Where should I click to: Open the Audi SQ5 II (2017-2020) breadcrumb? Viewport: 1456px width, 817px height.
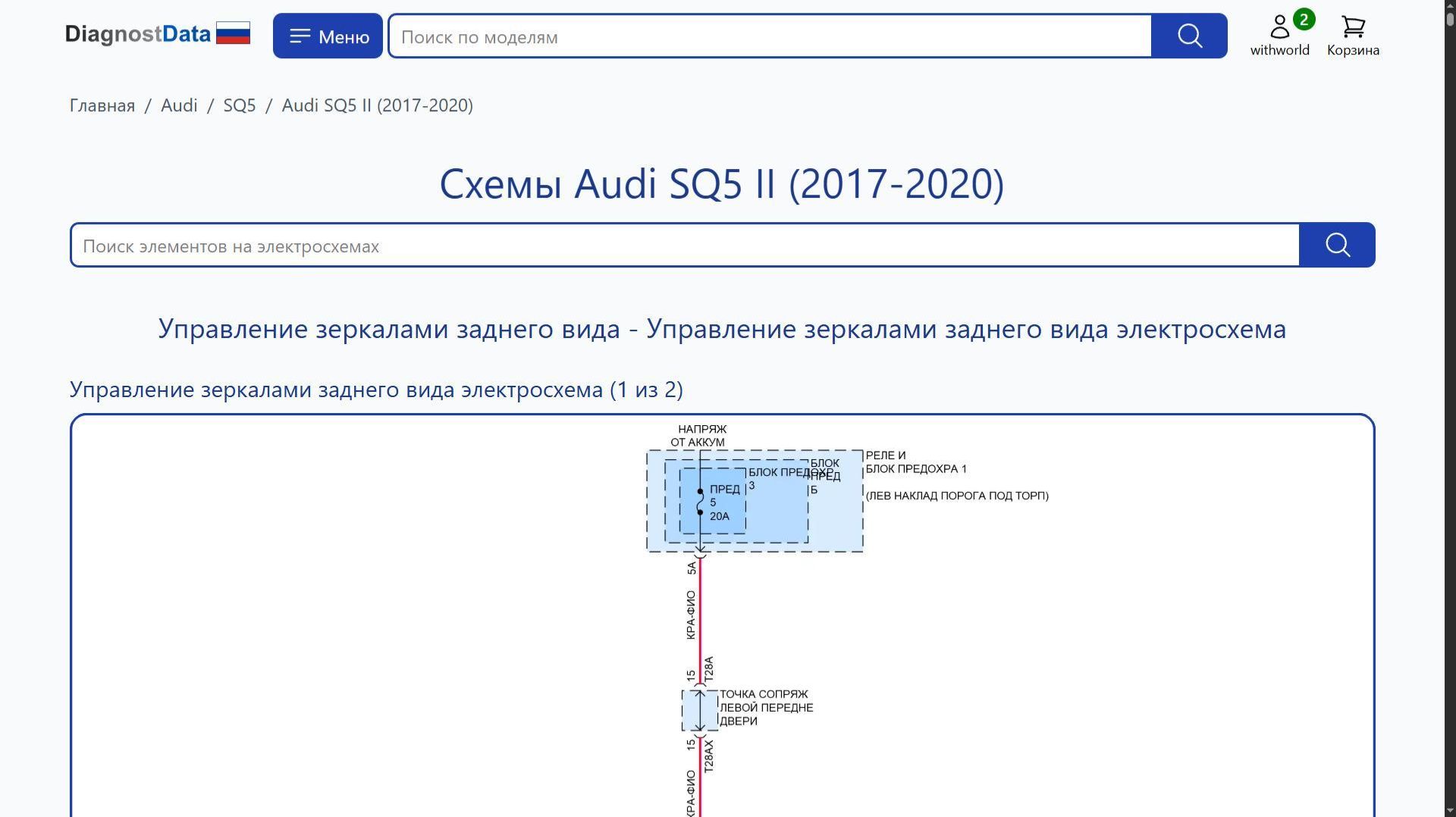point(377,105)
